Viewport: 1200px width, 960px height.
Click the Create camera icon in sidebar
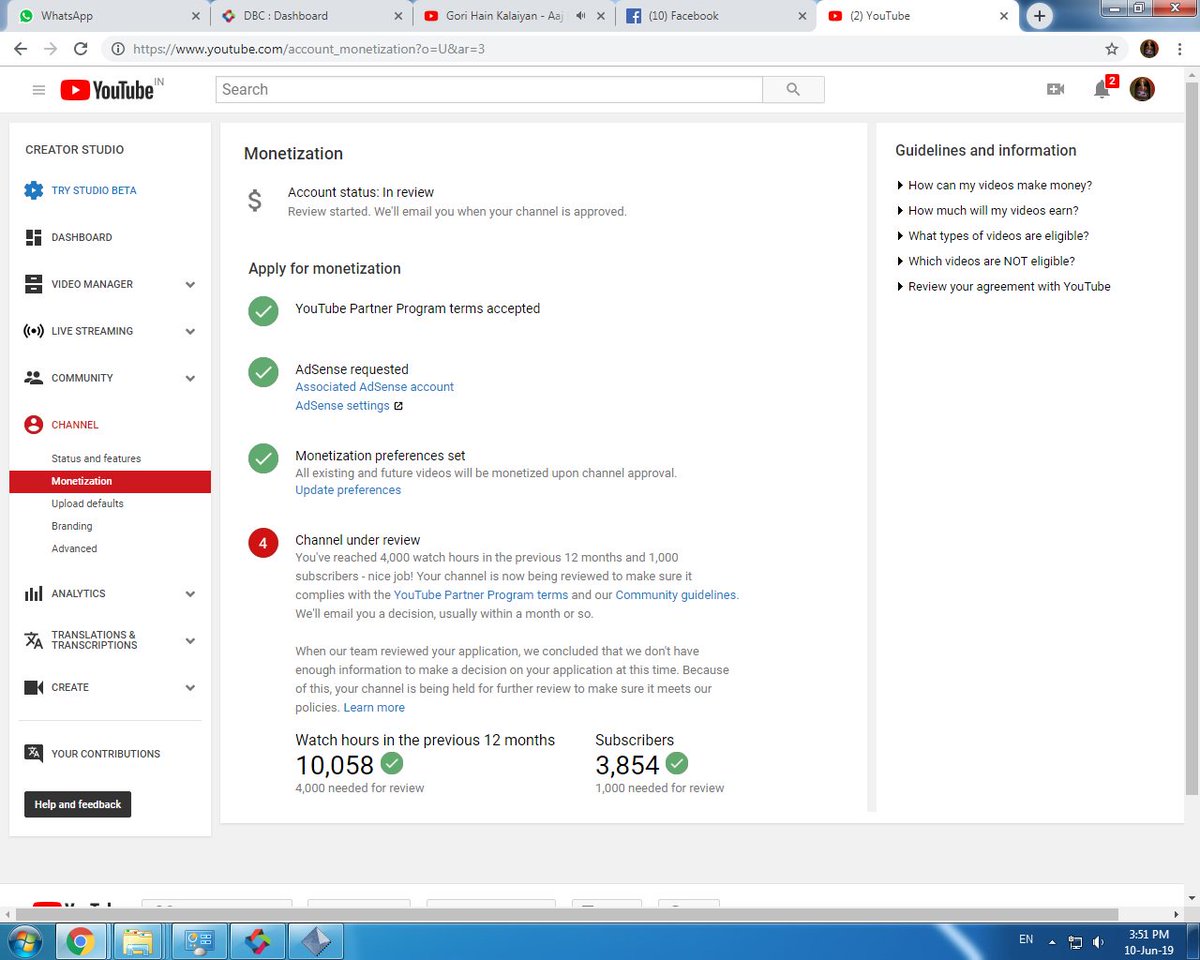[x=34, y=688]
